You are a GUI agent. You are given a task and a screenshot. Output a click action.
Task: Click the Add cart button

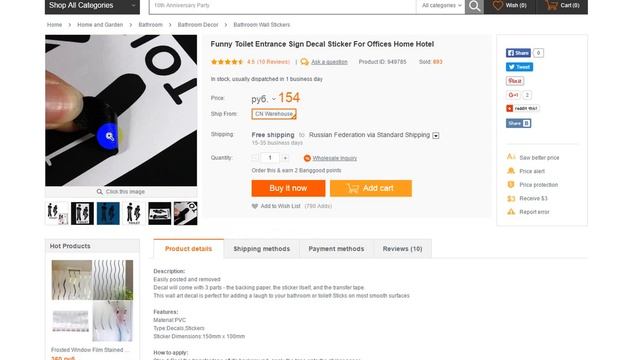tap(371, 188)
